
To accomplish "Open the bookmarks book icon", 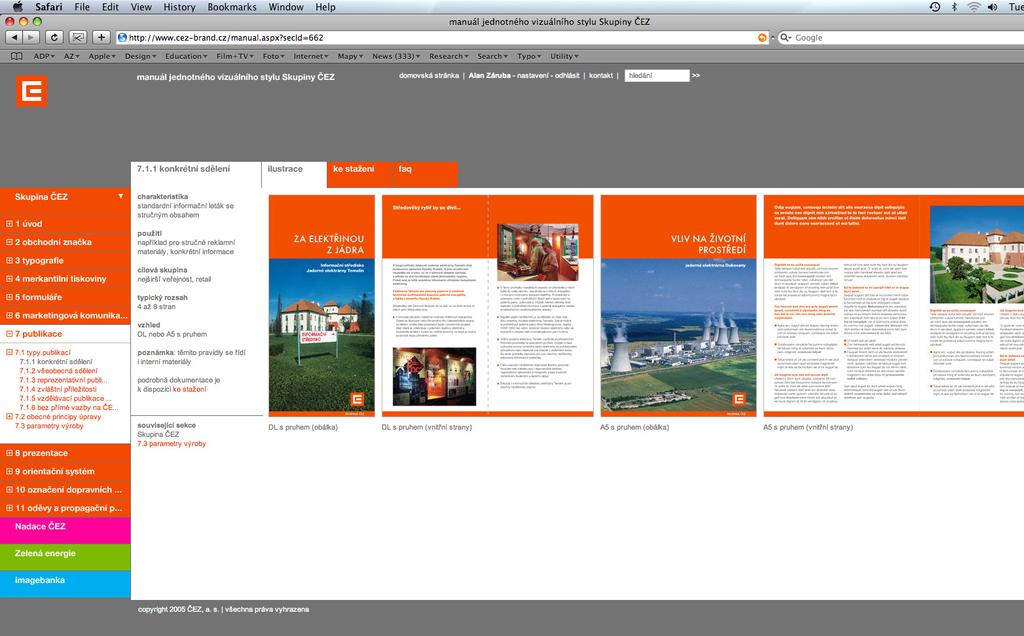I will (x=16, y=56).
